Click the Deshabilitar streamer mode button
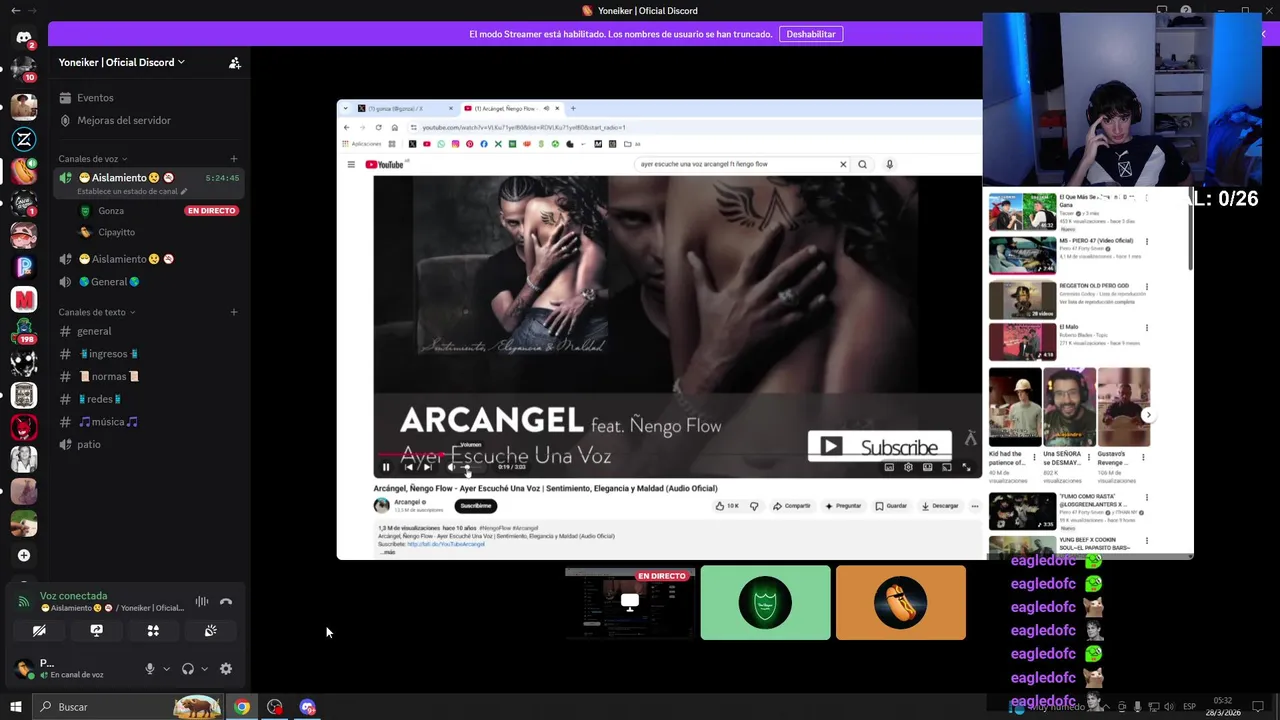This screenshot has width=1280, height=720. click(x=811, y=34)
